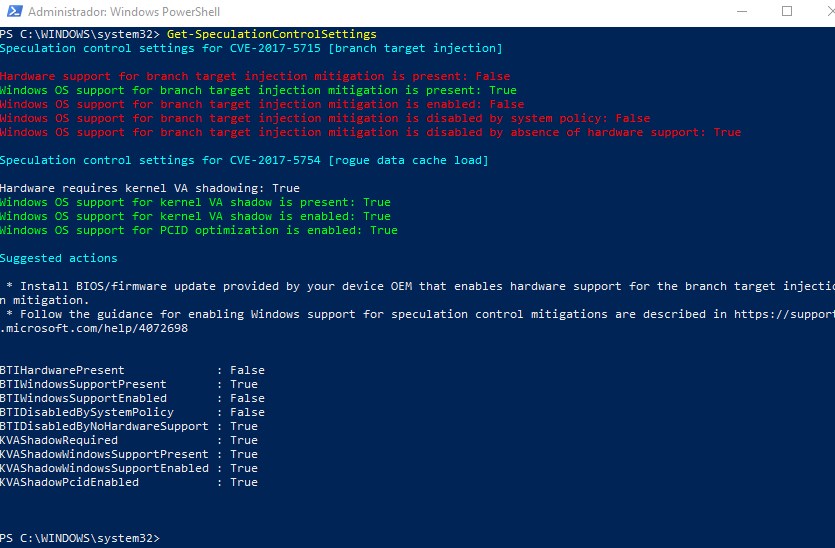The height and width of the screenshot is (548, 835).
Task: Click the CVE-2017-5715 branch target injection heading
Action: [251, 48]
